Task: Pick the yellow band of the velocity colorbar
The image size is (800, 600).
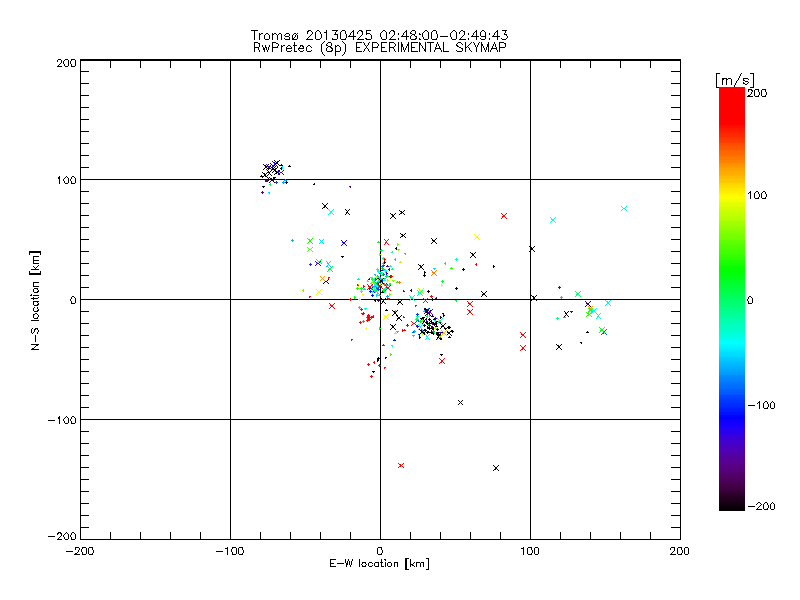Action: 732,195
